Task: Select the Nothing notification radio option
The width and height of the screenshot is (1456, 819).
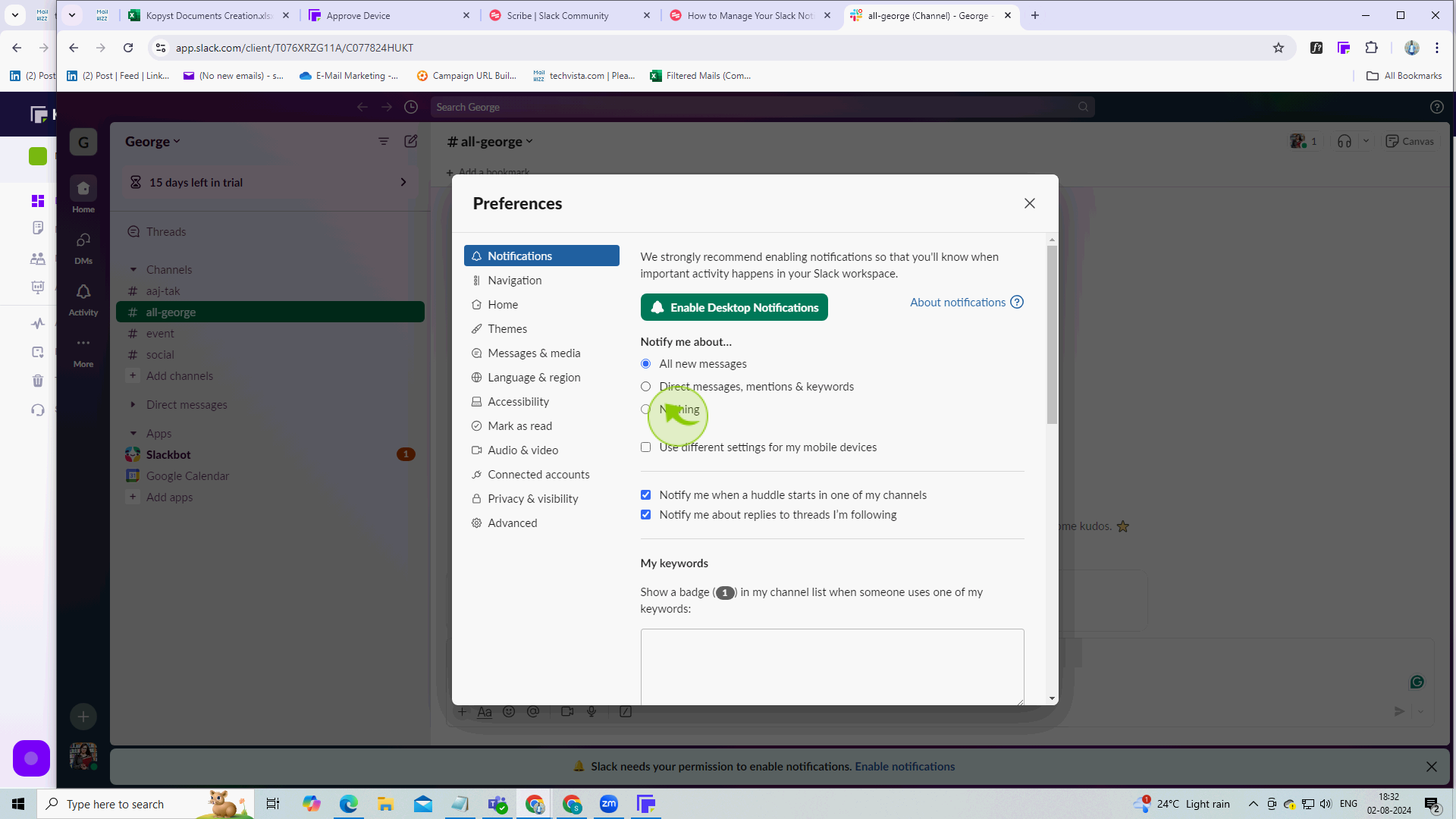Action: pyautogui.click(x=646, y=409)
